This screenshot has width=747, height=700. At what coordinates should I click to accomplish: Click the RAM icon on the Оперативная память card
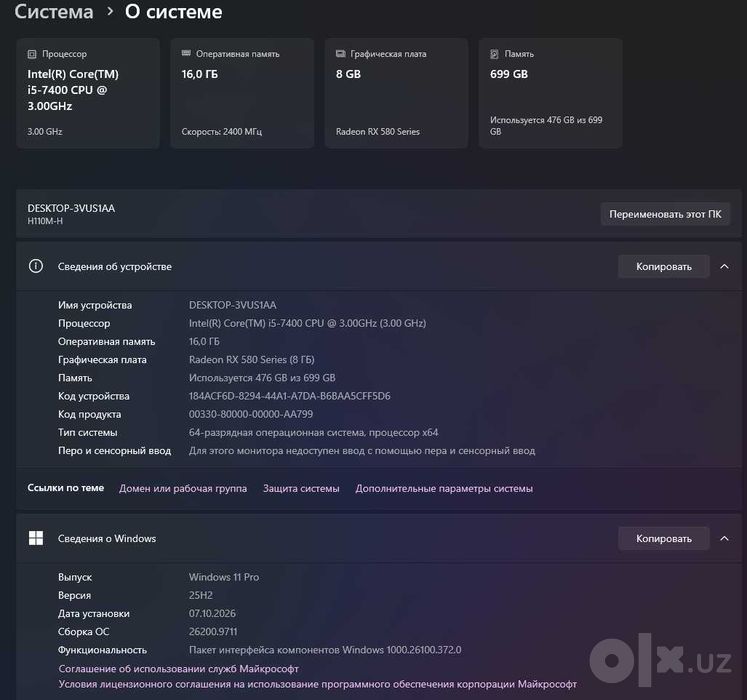pyautogui.click(x=186, y=53)
